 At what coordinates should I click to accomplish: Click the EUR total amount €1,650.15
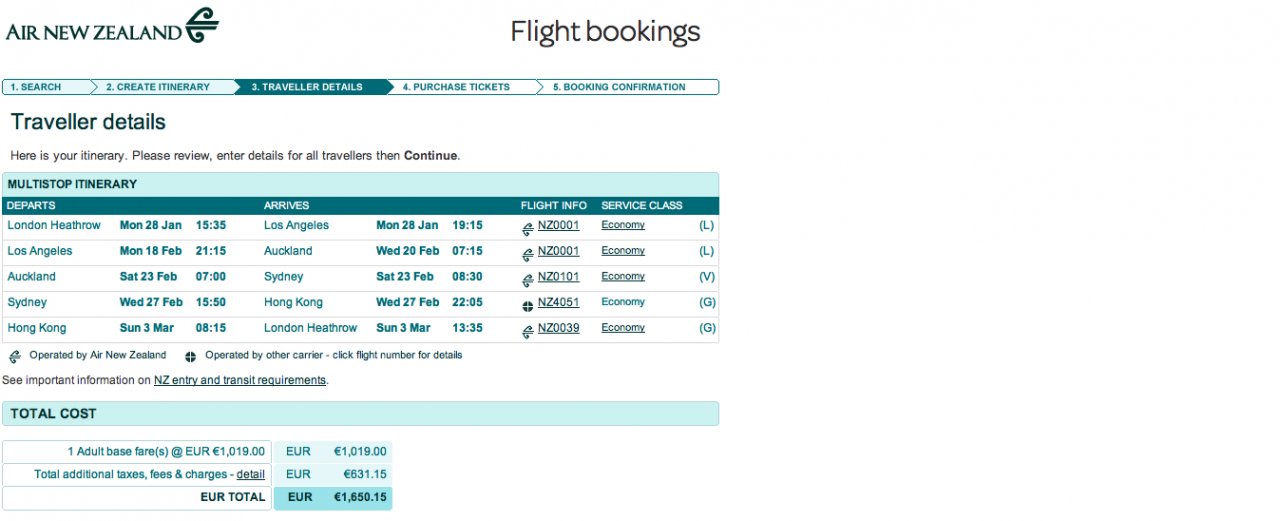tap(358, 497)
